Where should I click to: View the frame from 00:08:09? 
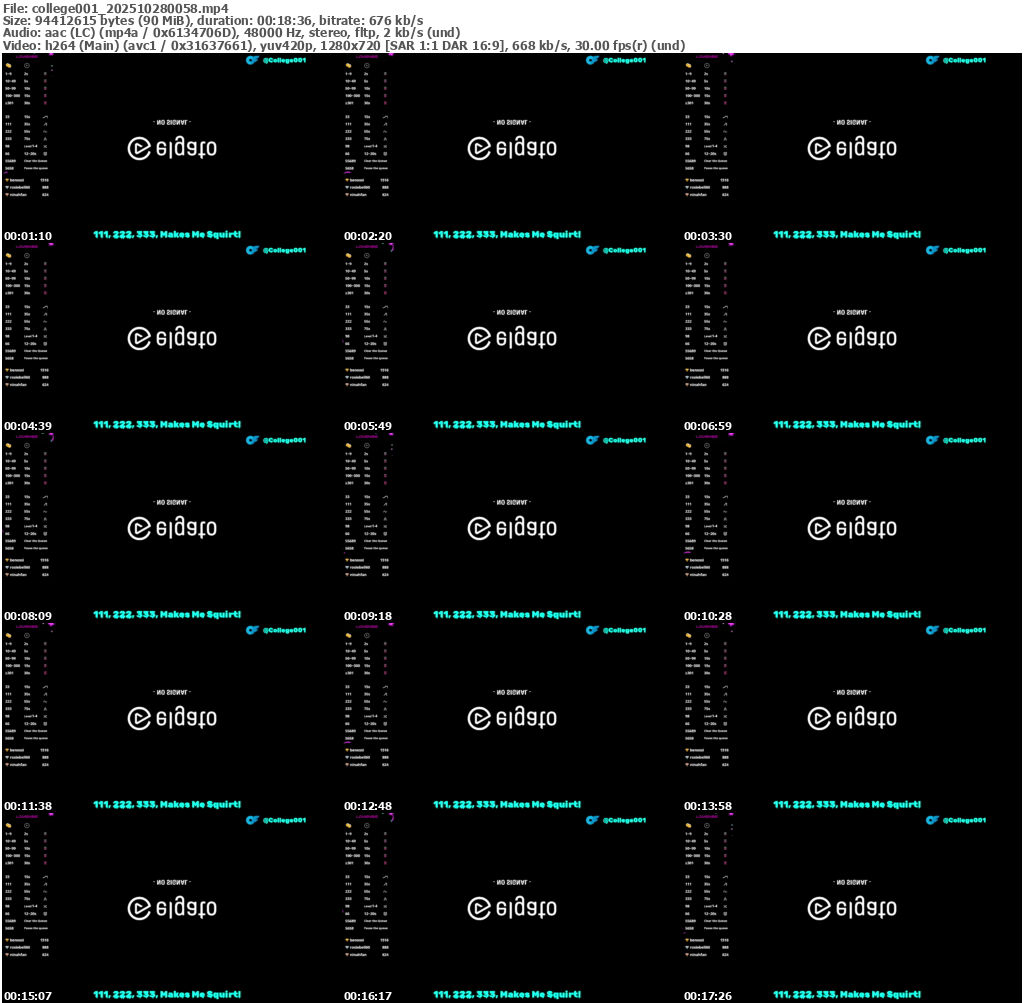172,528
